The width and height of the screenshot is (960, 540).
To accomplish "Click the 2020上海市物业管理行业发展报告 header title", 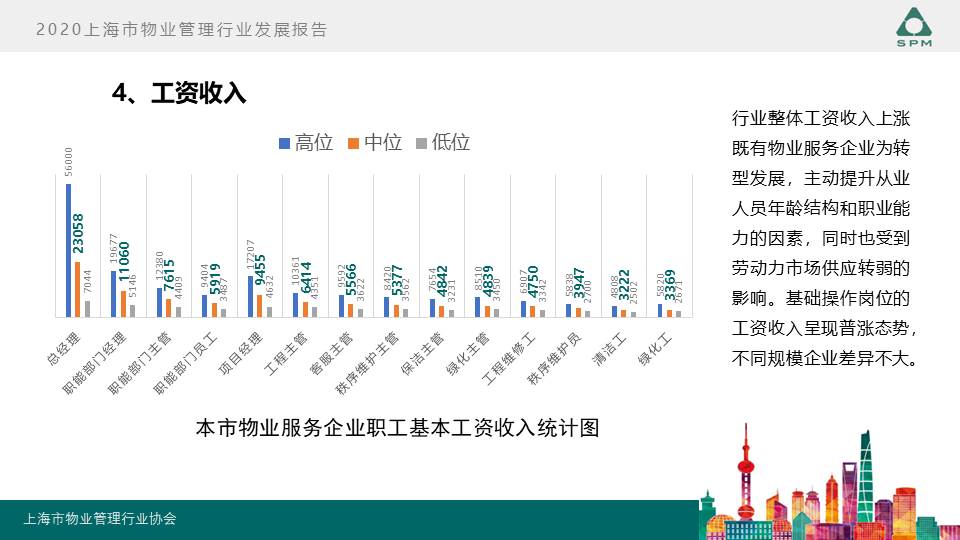I will pyautogui.click(x=181, y=30).
